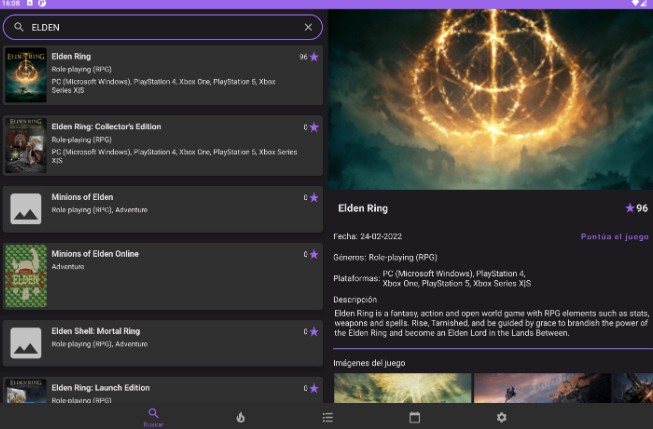Image resolution: width=653 pixels, height=429 pixels.
Task: Open Minions of Elden placeholder image
Action: [26, 209]
